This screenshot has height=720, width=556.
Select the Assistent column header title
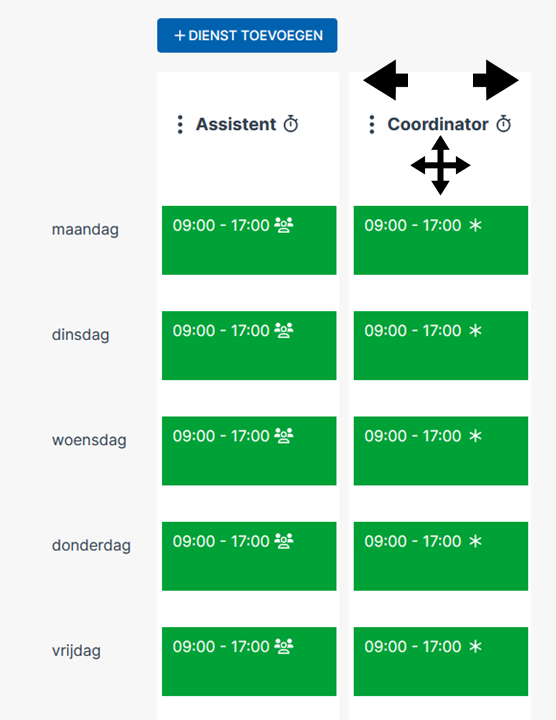pyautogui.click(x=236, y=124)
